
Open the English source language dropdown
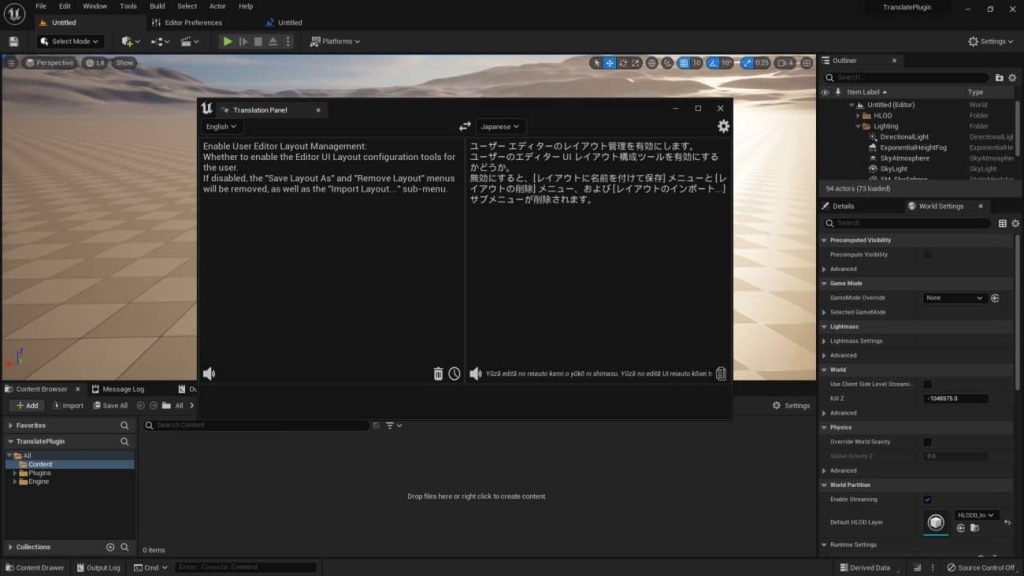221,127
